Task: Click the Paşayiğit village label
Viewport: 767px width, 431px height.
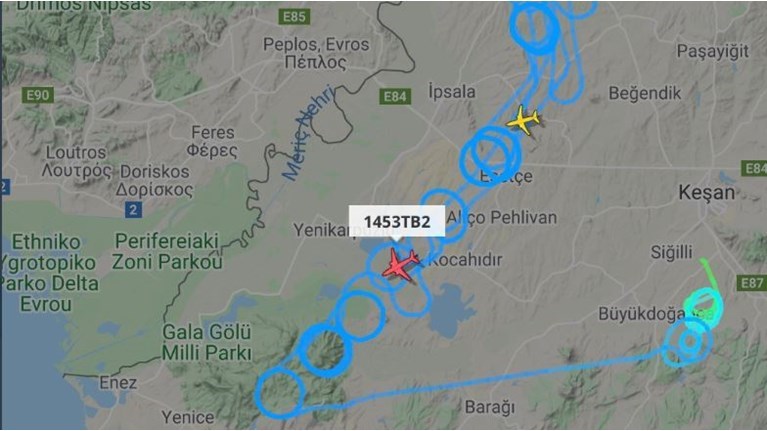Action: [713, 52]
